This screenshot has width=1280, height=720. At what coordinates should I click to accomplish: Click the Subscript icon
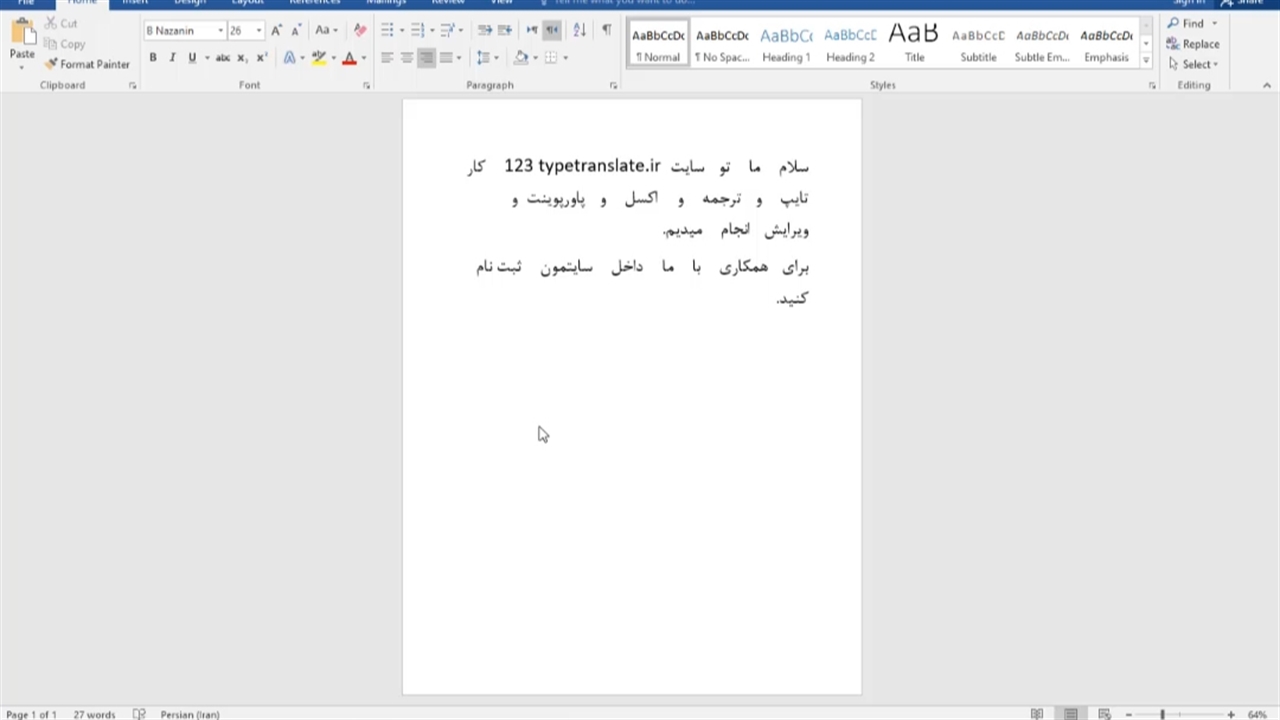[242, 58]
